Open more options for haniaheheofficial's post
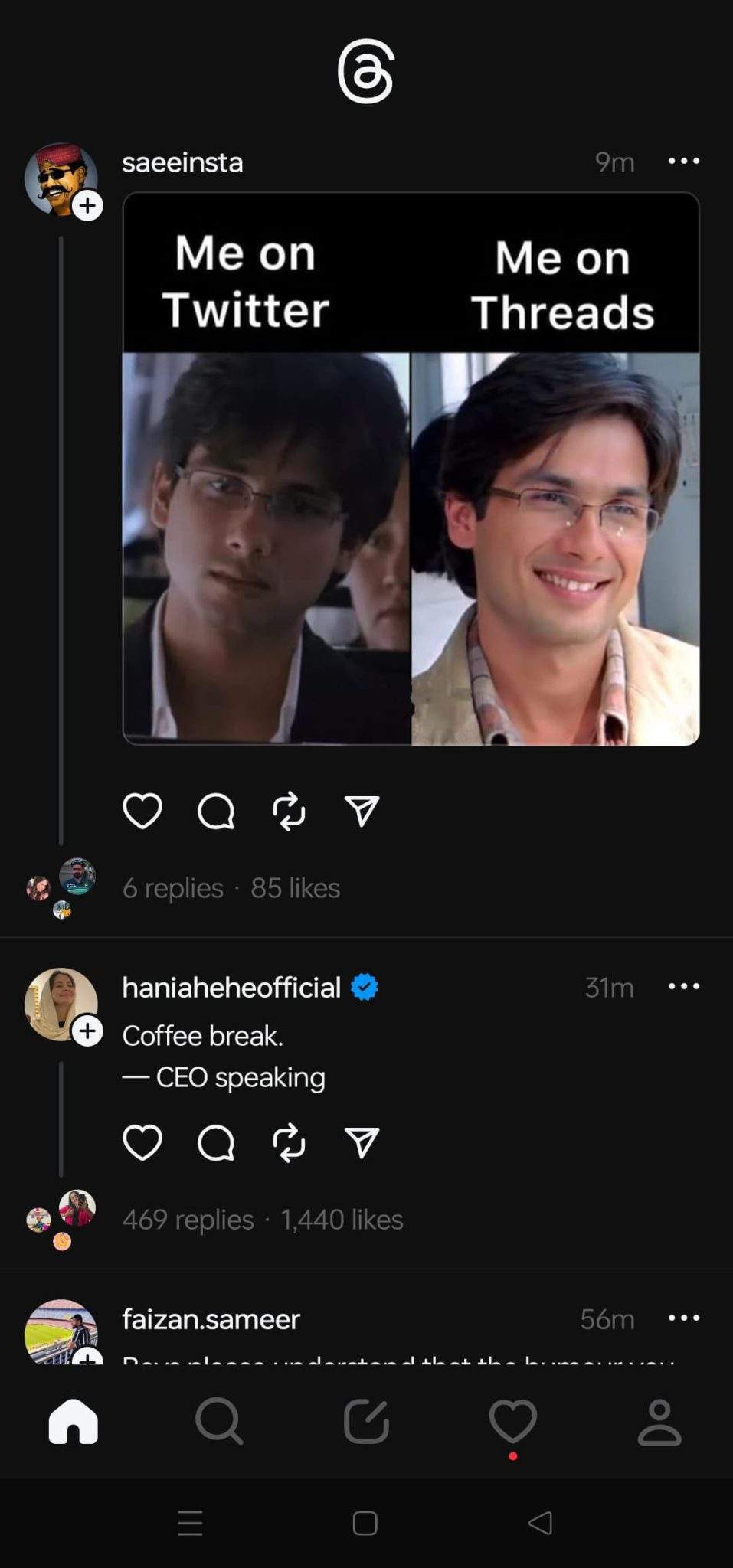The width and height of the screenshot is (733, 1568). pos(683,986)
